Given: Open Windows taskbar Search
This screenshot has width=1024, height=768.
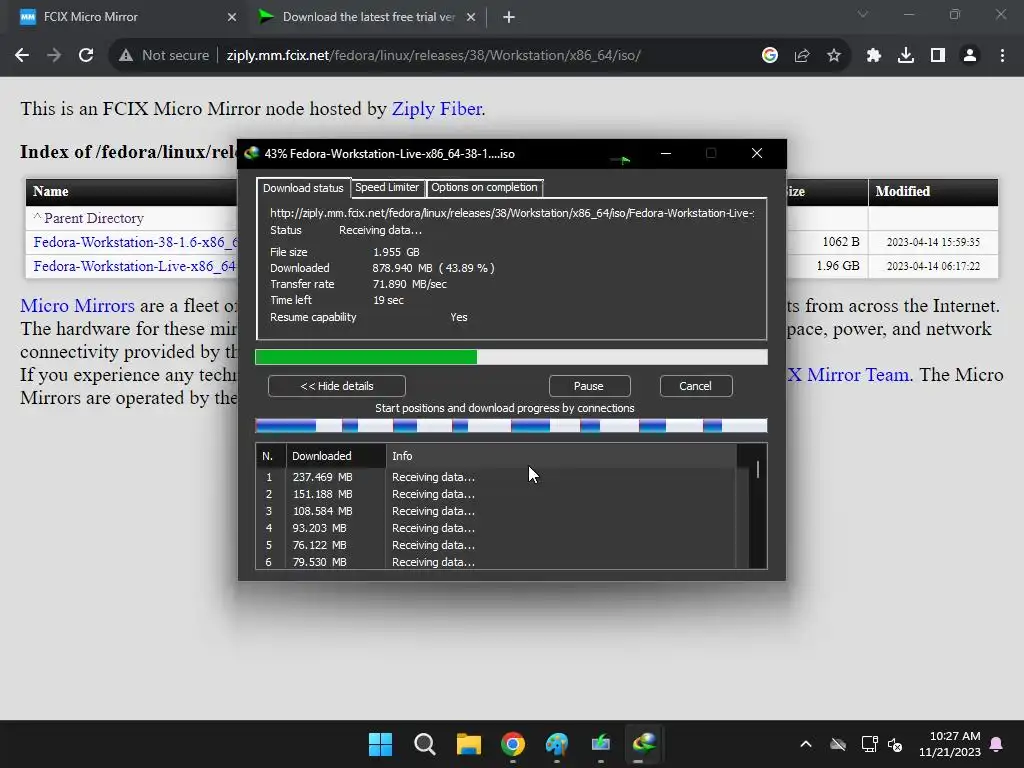Looking at the screenshot, I should pos(424,744).
